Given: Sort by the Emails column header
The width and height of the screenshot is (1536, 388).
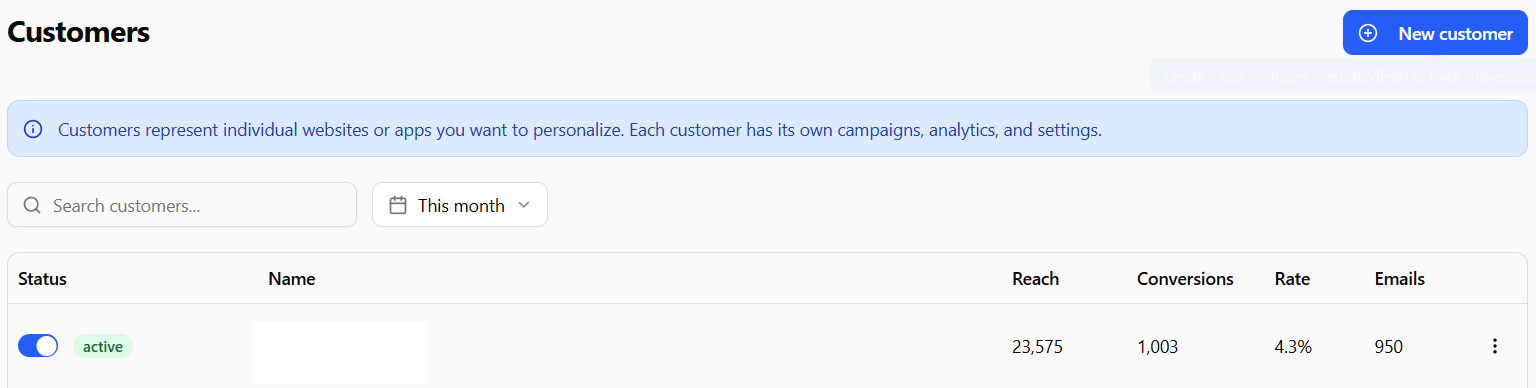Looking at the screenshot, I should [x=1400, y=279].
